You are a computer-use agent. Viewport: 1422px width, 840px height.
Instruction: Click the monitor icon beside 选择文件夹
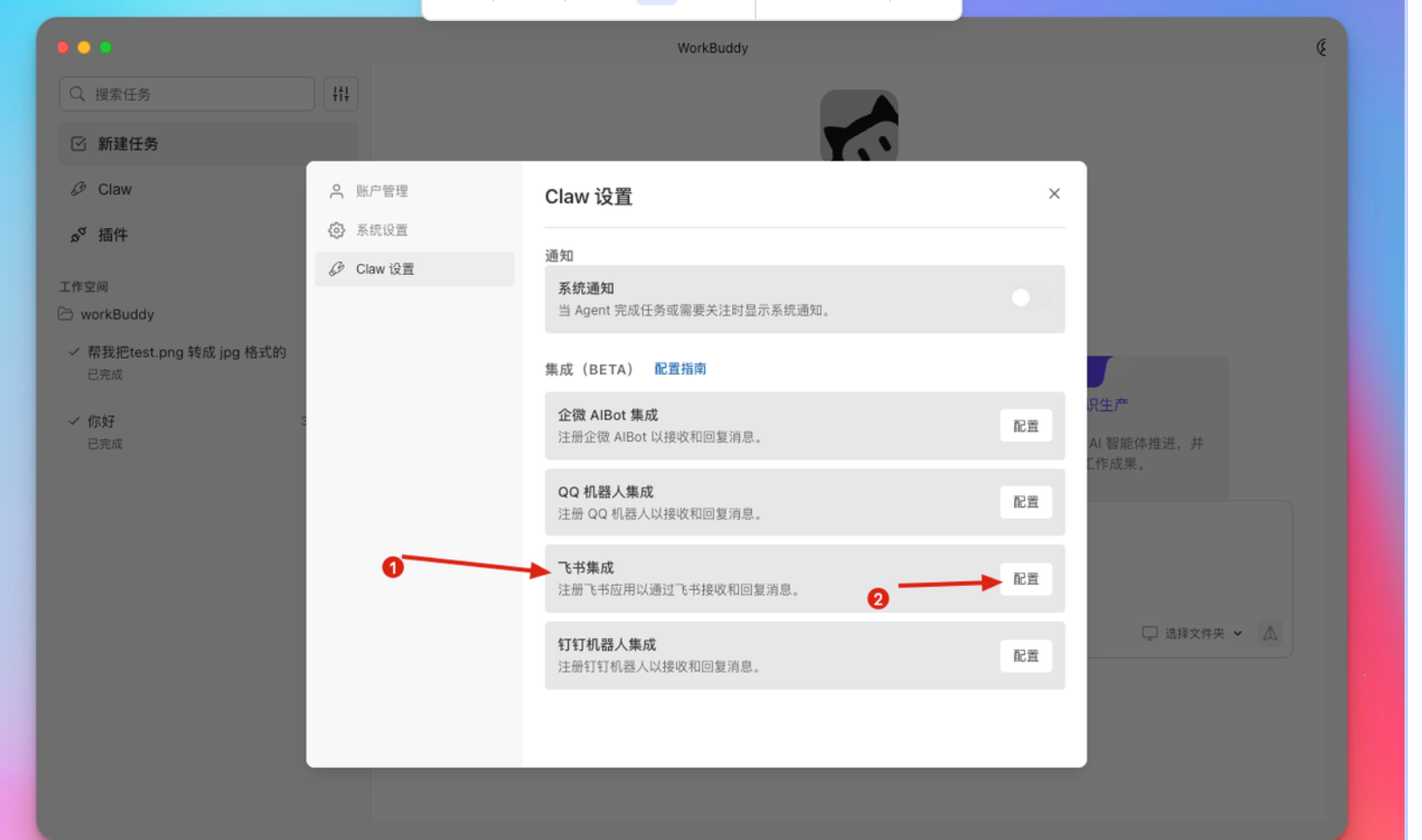(x=1149, y=634)
